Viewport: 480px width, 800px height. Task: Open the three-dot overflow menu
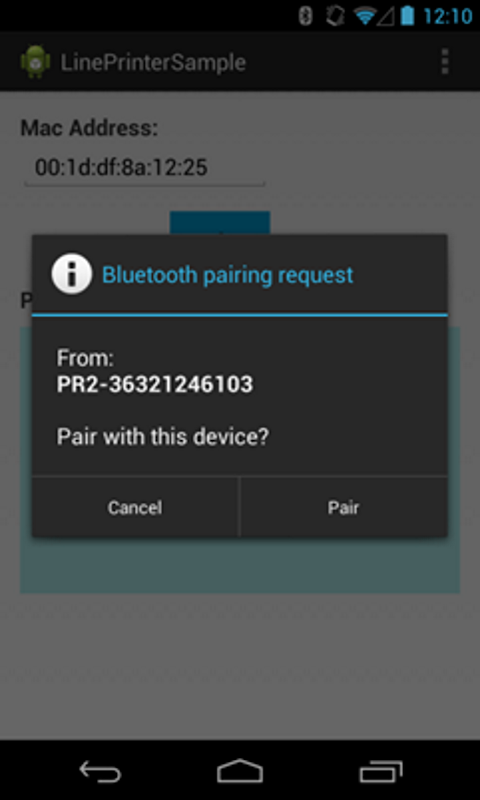[445, 62]
